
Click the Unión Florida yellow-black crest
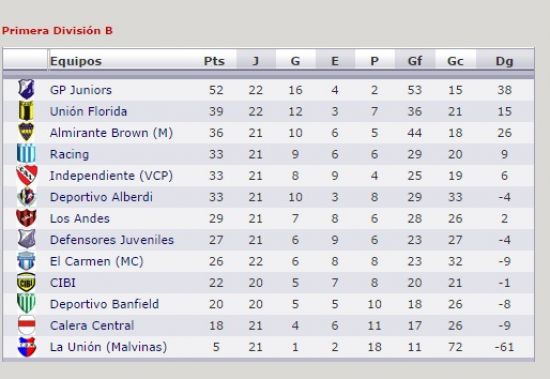pos(26,111)
